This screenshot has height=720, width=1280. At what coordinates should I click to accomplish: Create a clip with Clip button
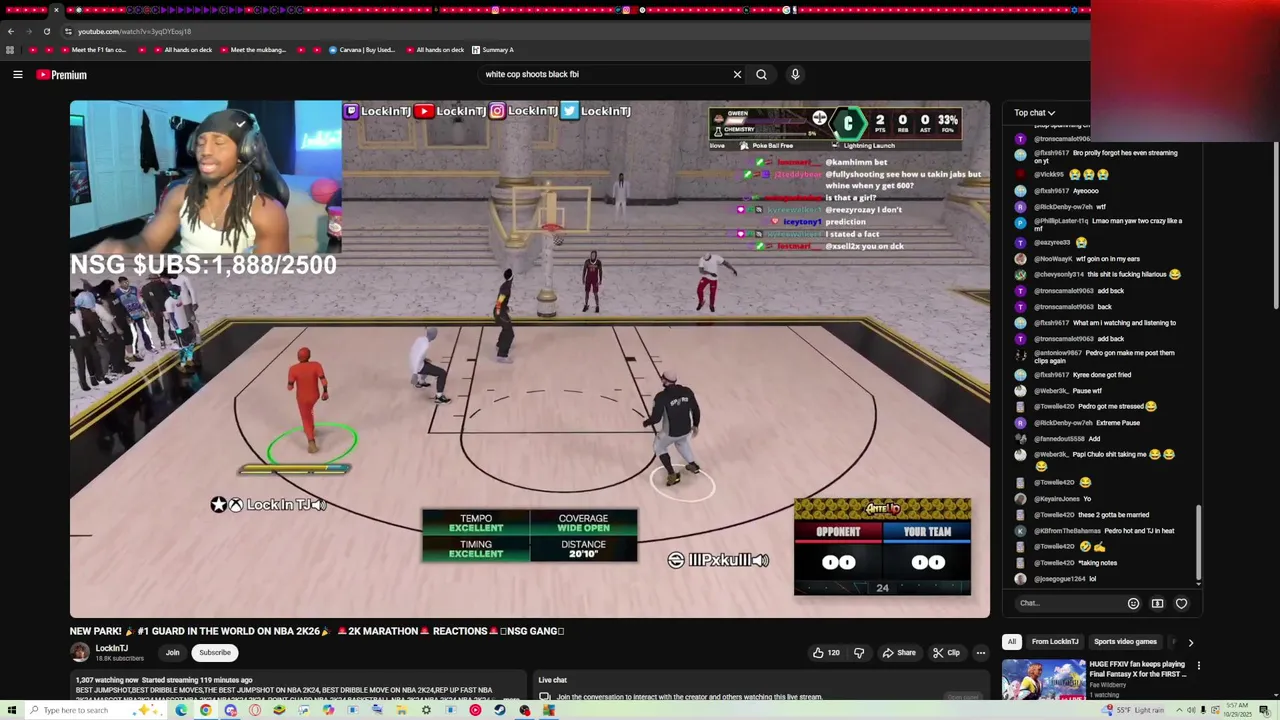(946, 653)
